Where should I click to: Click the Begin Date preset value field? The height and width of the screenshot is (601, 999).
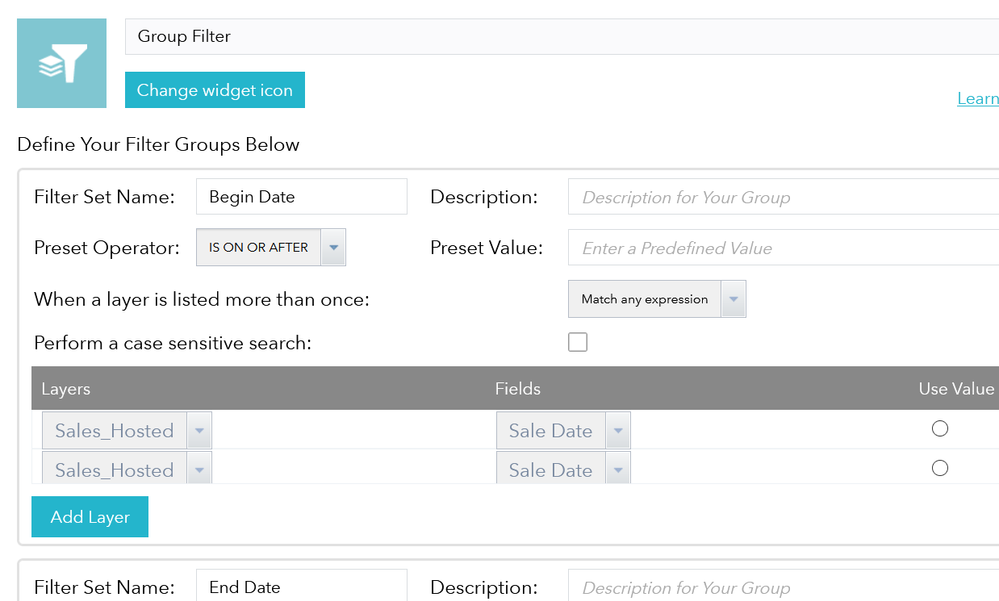pyautogui.click(x=782, y=248)
